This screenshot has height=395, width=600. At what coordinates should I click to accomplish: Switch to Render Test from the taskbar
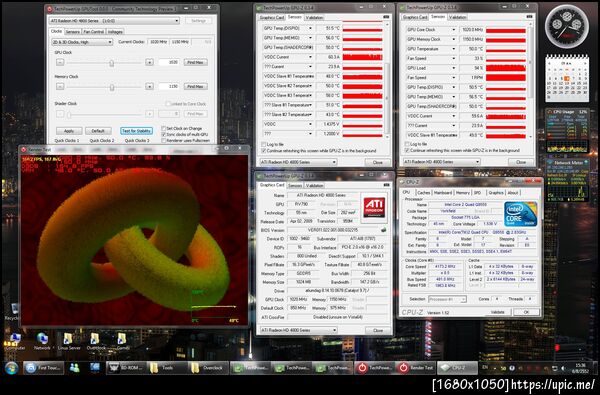[x=416, y=368]
